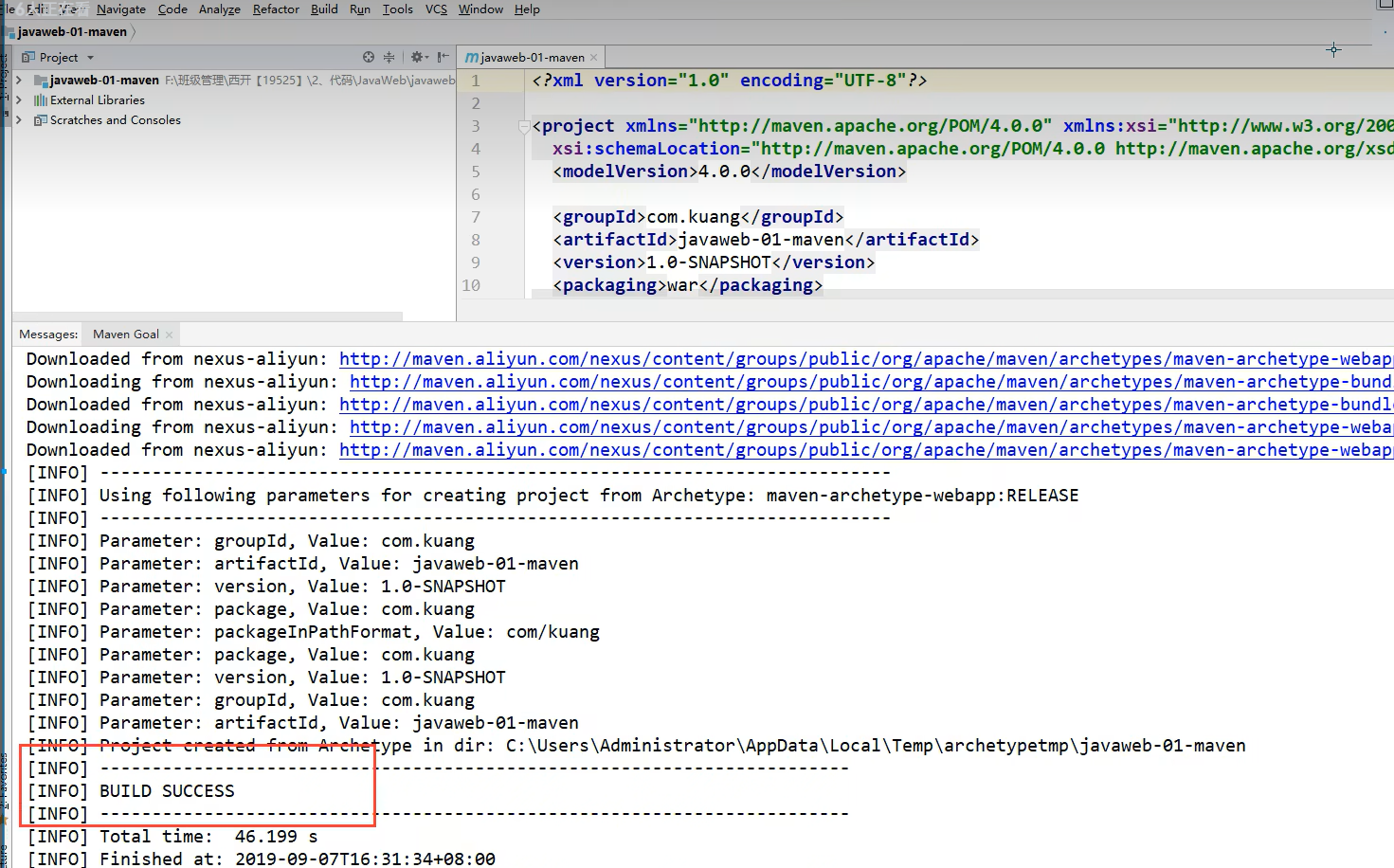1394x868 pixels.
Task: Click the groupId com.kuang line in editor
Action: click(x=697, y=217)
